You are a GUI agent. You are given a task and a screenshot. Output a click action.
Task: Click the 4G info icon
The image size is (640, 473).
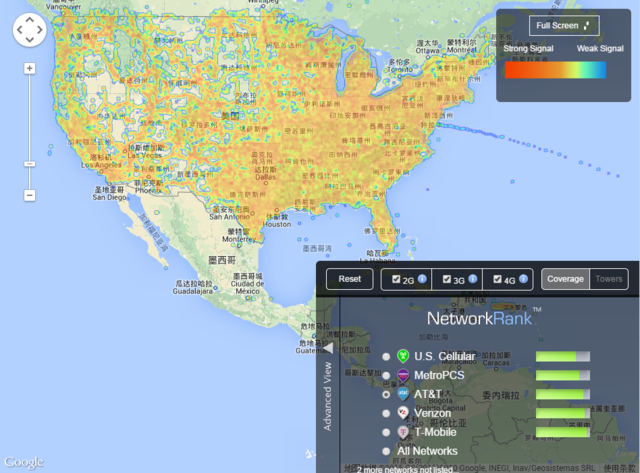pos(524,280)
